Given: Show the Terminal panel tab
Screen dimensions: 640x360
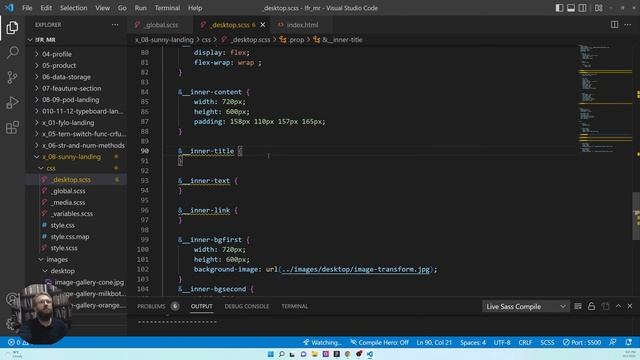Looking at the screenshot, I should click(x=294, y=306).
